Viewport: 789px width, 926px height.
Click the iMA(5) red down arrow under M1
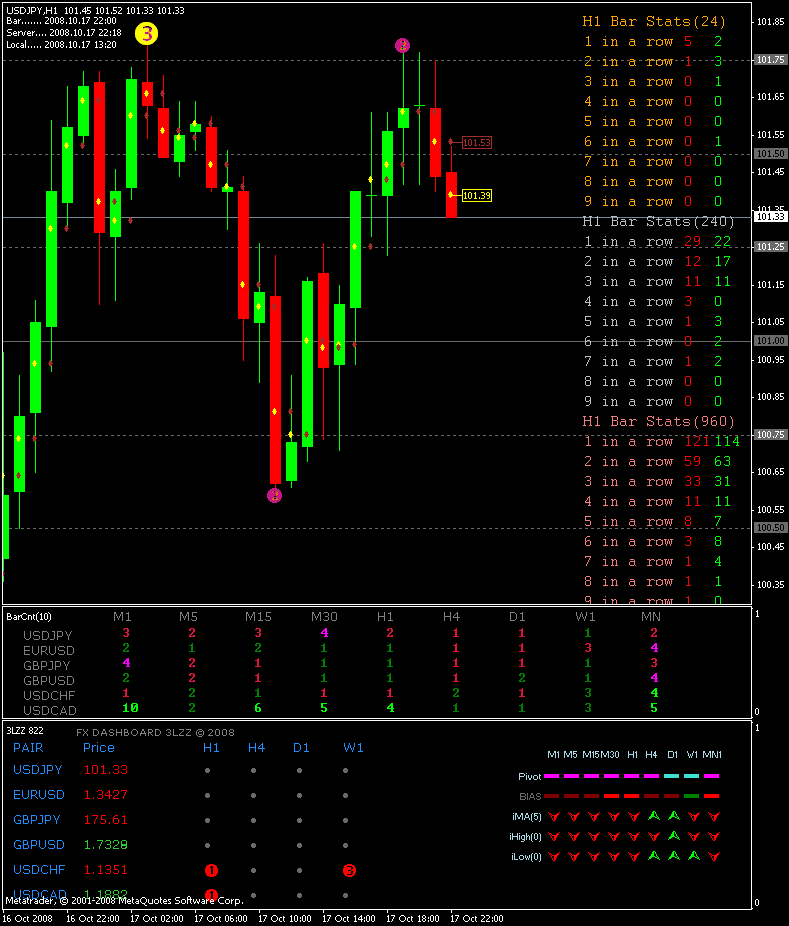[553, 816]
